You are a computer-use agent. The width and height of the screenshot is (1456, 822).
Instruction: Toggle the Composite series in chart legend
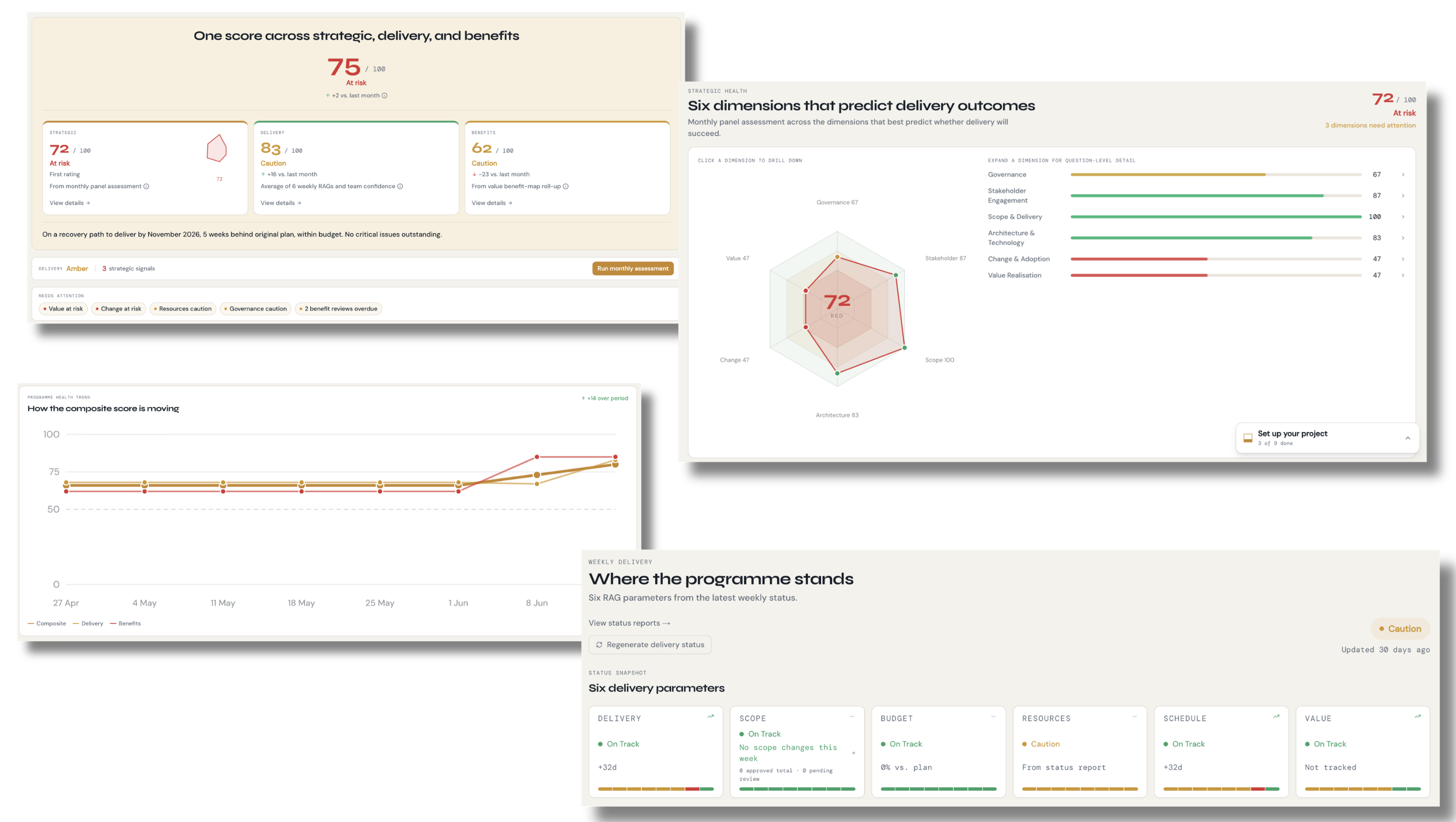click(47, 624)
